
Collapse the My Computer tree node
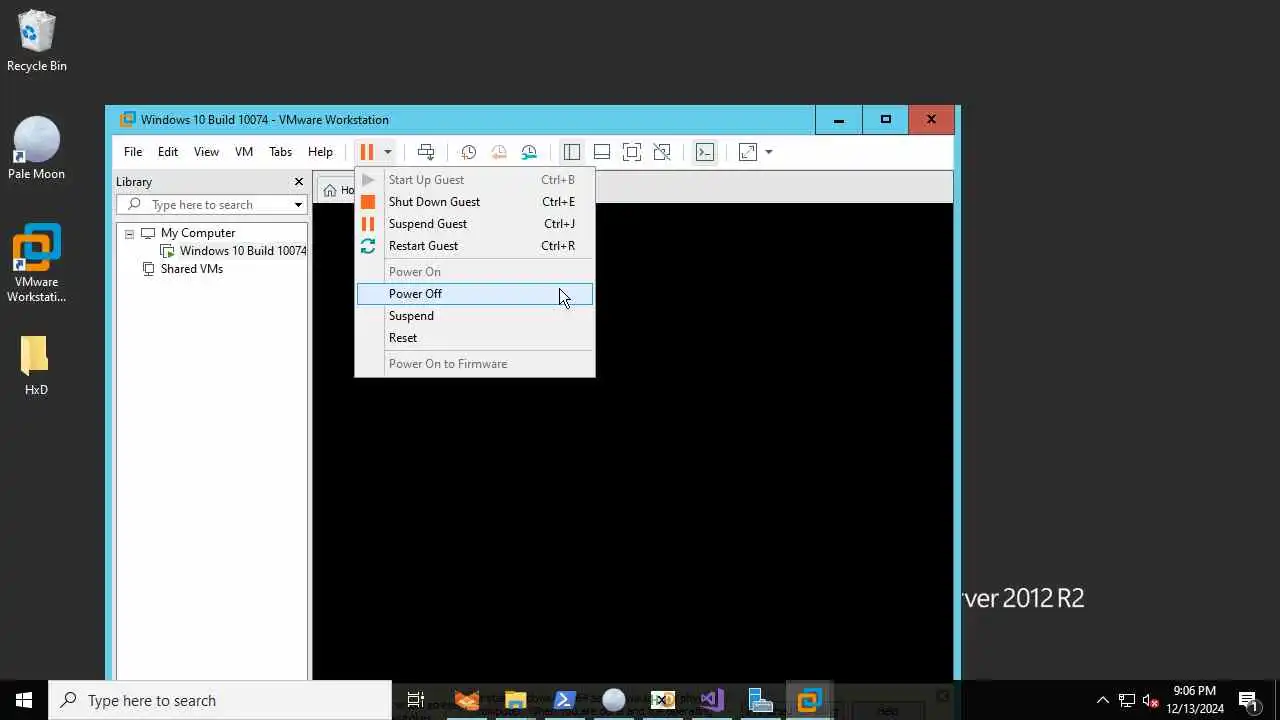click(x=129, y=233)
